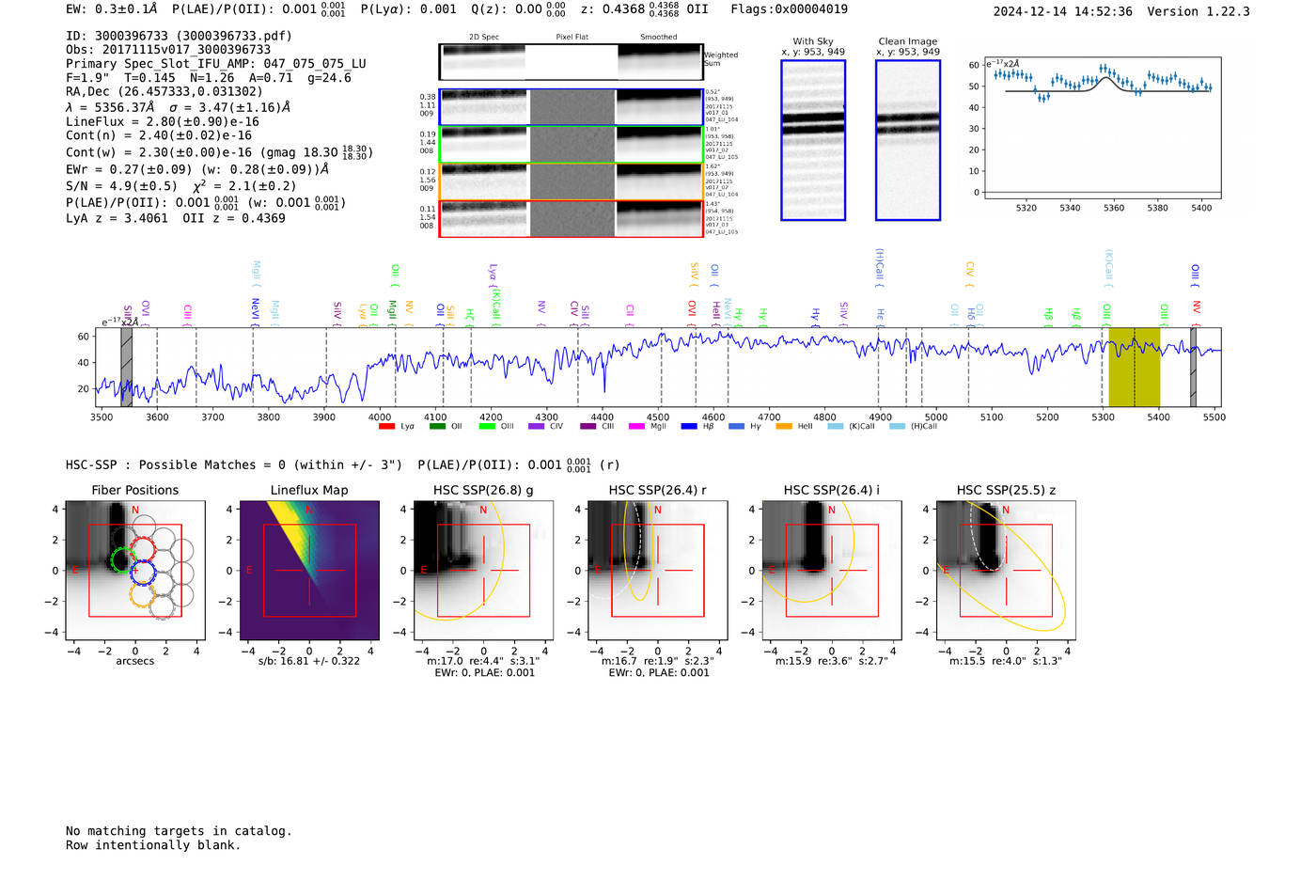
Task: Click the hatched gray region near 3550
Action: (x=126, y=367)
